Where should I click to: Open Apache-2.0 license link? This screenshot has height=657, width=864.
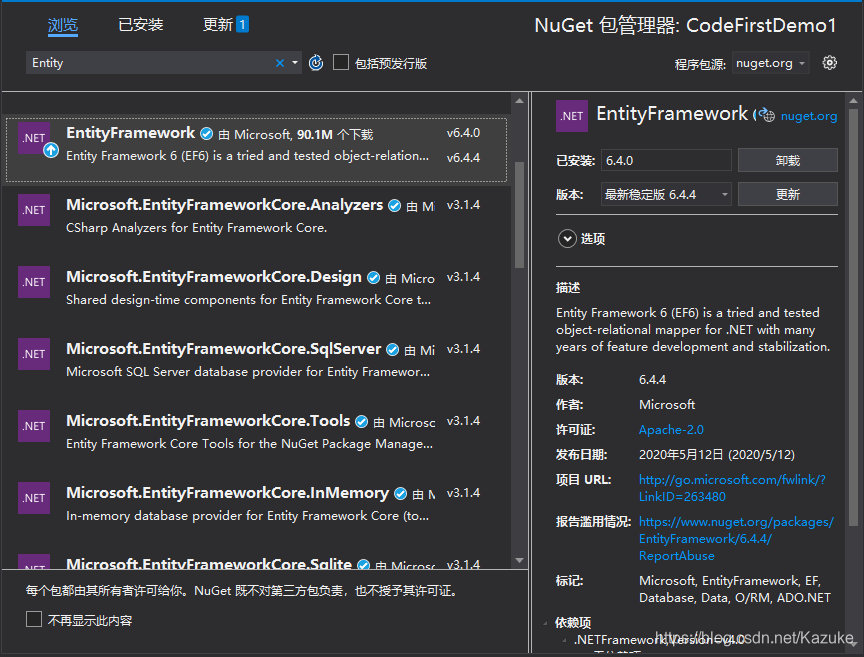[x=671, y=429]
